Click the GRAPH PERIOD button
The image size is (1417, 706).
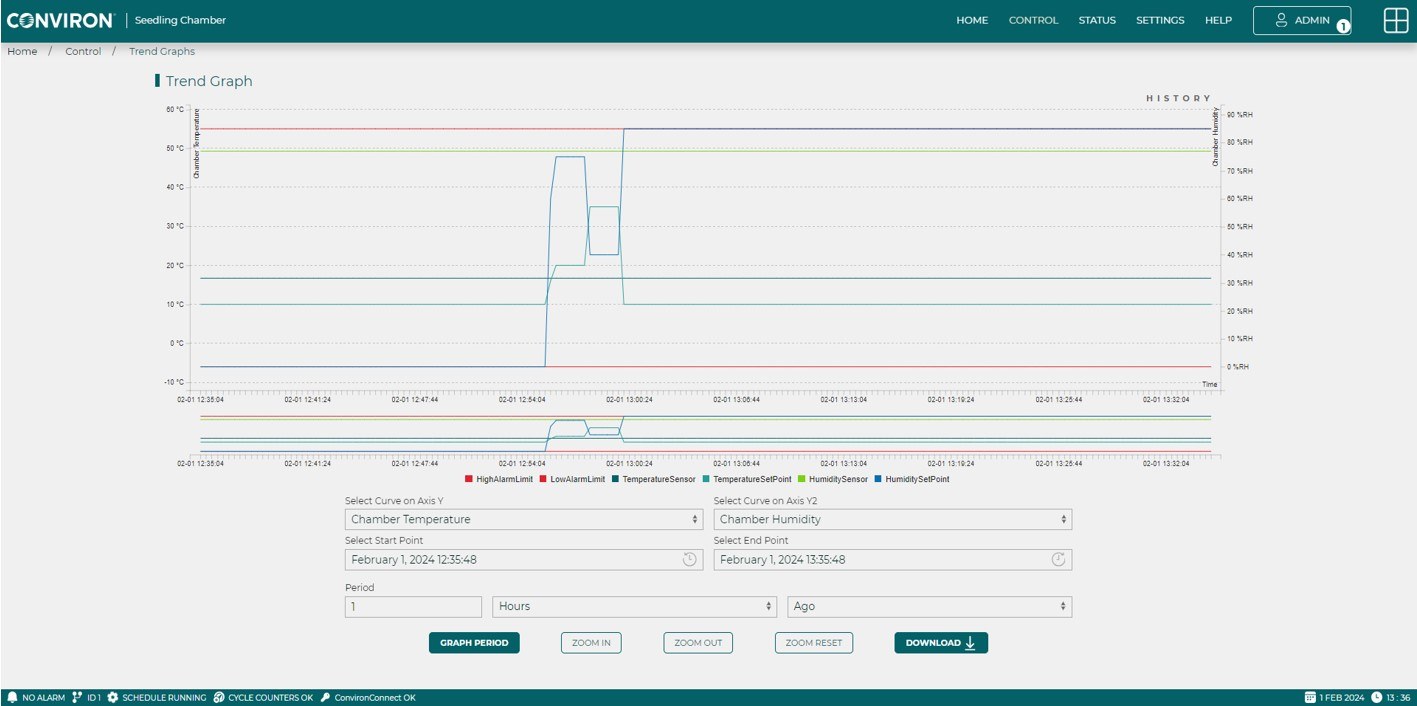474,643
